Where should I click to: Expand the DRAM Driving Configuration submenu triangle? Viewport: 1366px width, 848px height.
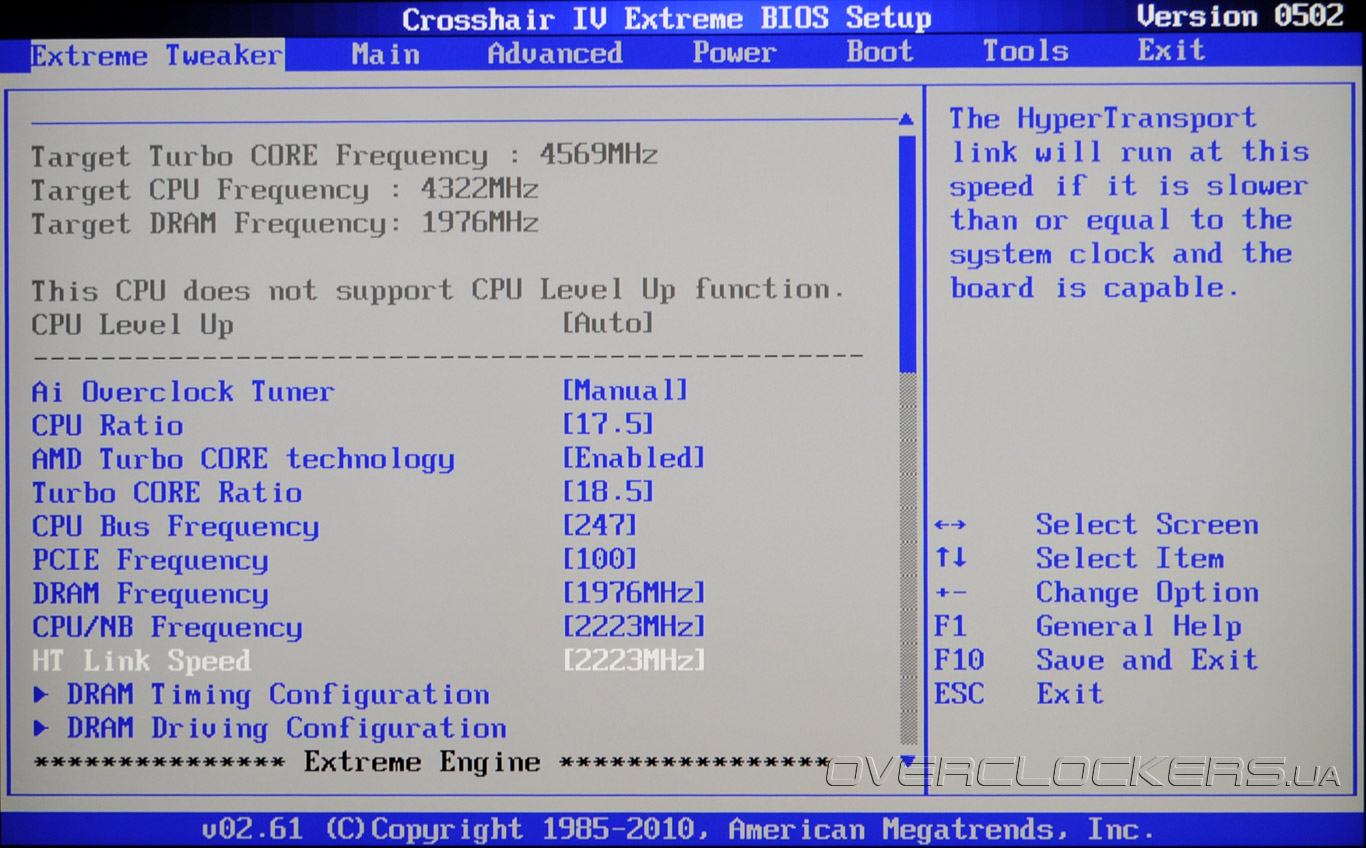(41, 728)
